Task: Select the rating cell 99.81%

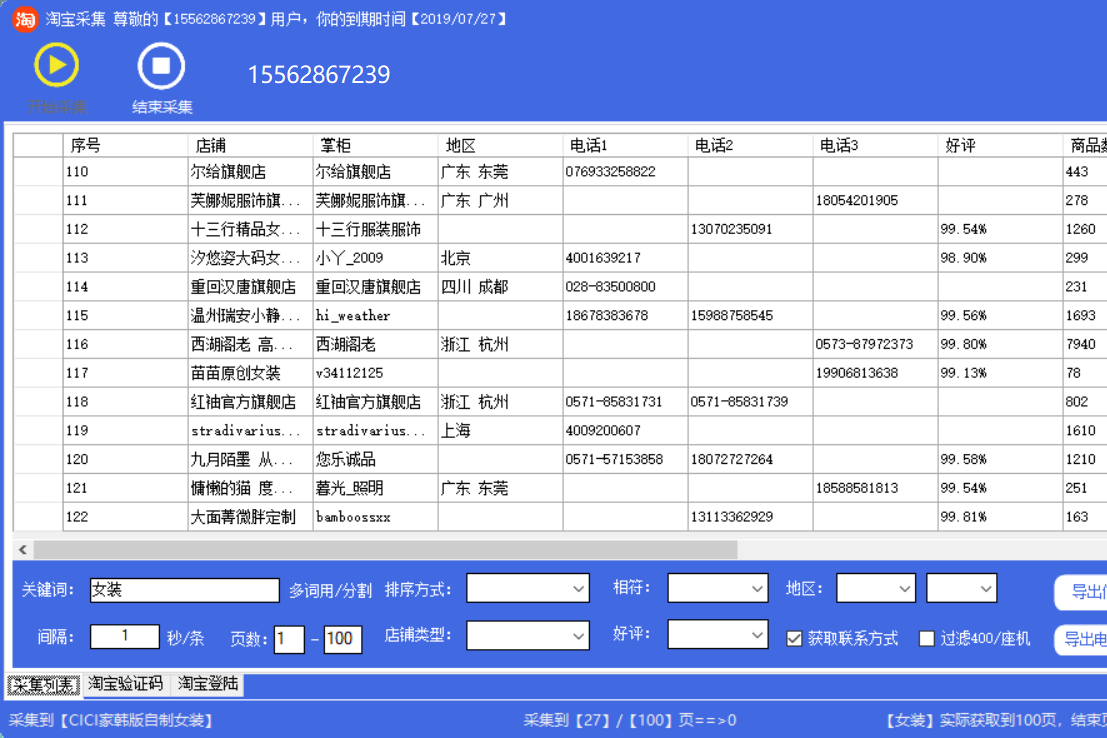Action: [x=1000, y=517]
